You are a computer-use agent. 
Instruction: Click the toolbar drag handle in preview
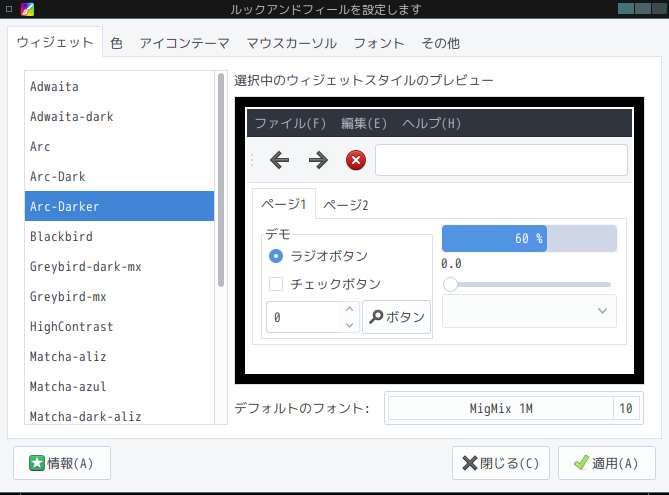(x=252, y=160)
